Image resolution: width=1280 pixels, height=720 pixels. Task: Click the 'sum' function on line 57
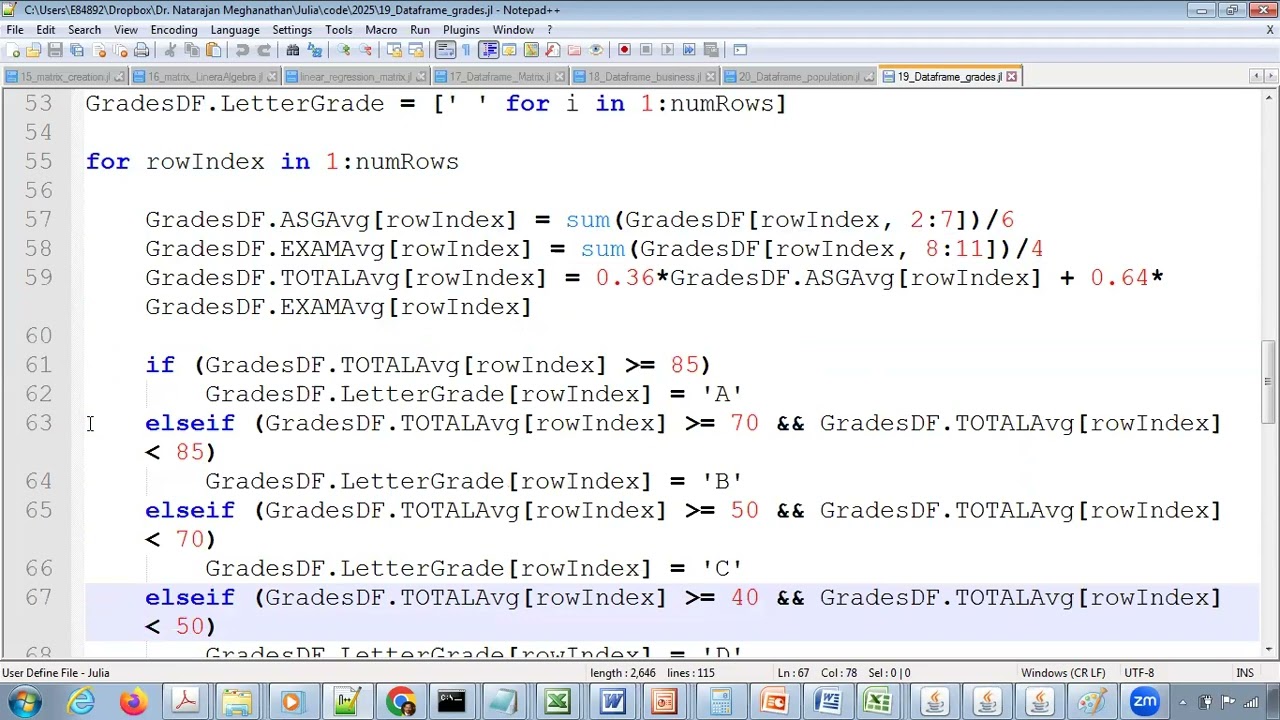588,220
